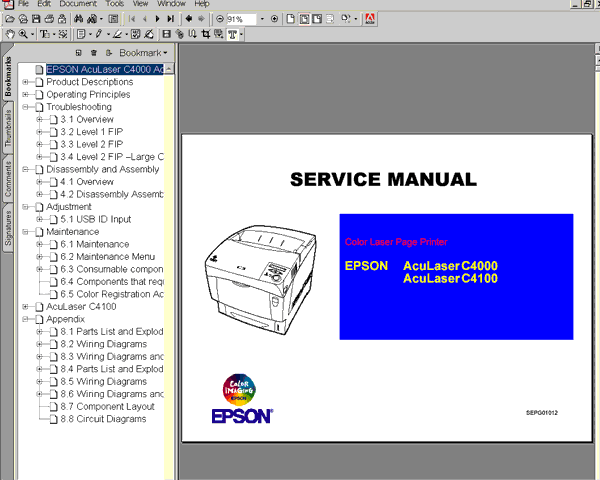Select the Adjustment bookmark
600x480 pixels.
tap(69, 207)
